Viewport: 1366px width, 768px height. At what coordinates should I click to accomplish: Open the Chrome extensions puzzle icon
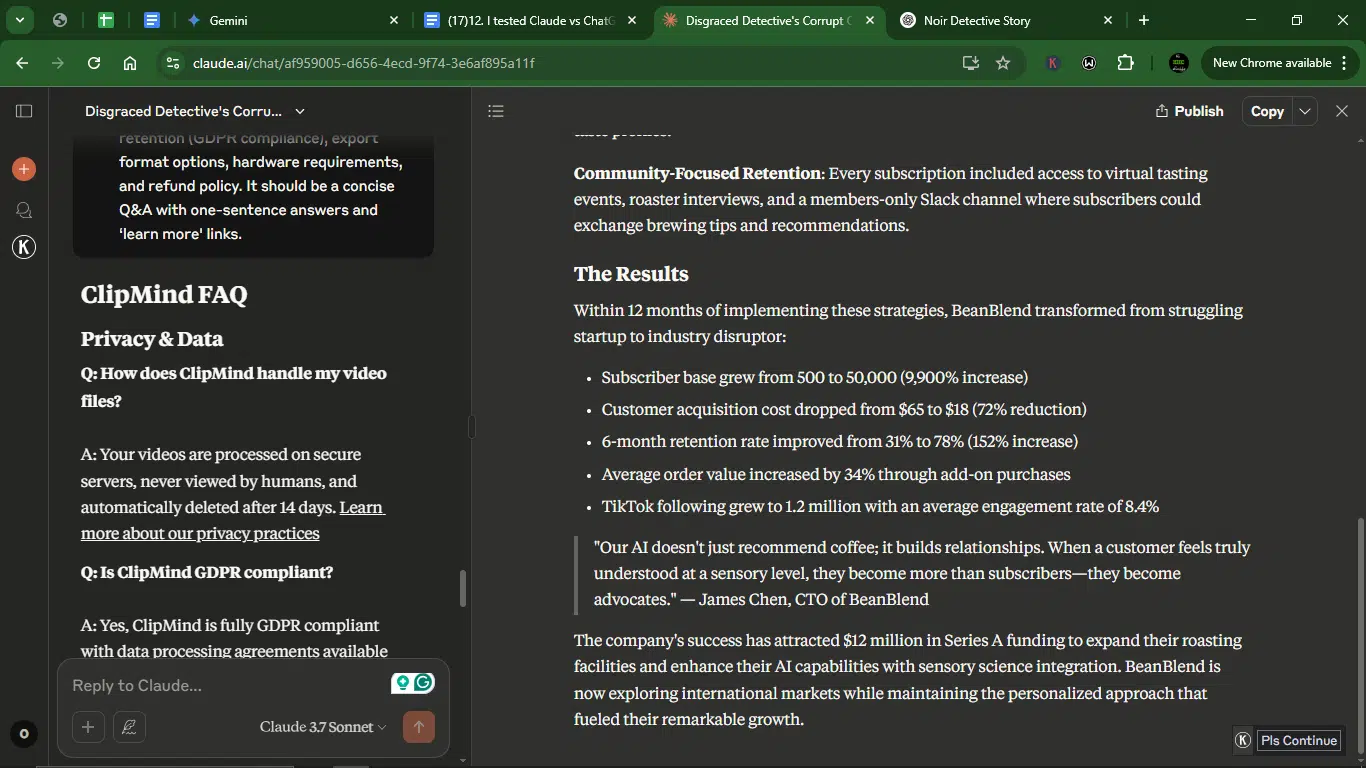[1126, 63]
